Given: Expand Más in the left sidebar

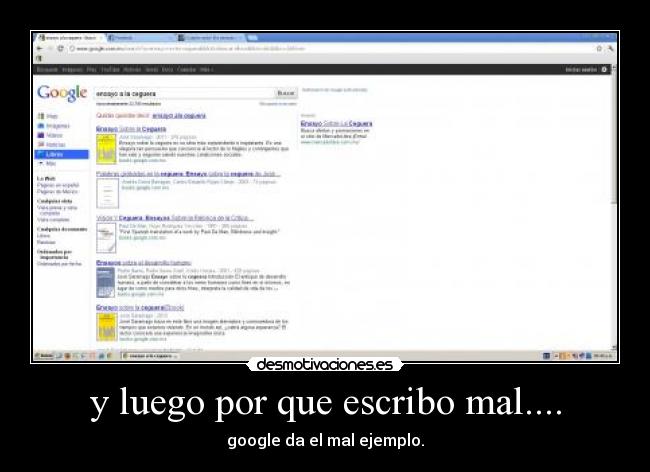Looking at the screenshot, I should tap(47, 164).
